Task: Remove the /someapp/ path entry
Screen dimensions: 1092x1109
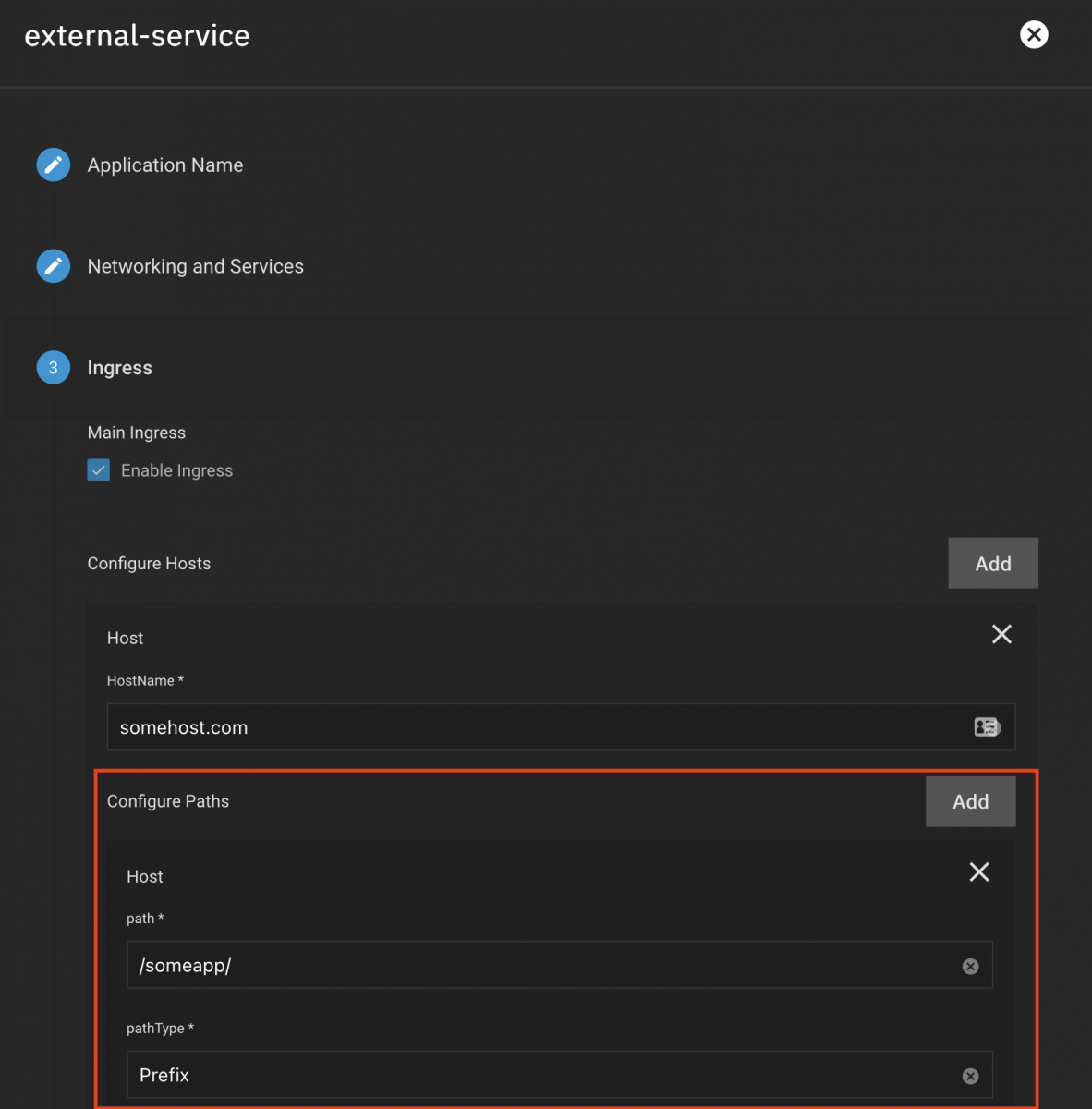Action: click(979, 872)
